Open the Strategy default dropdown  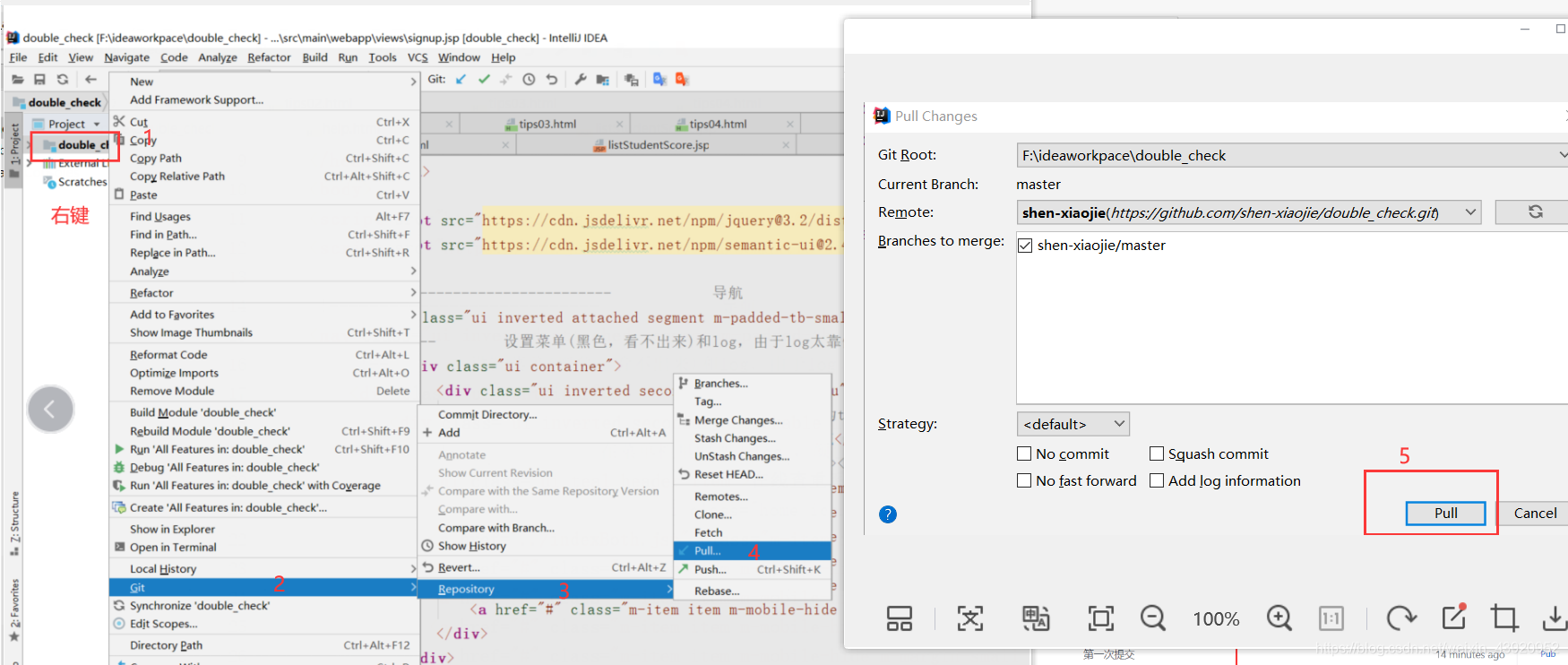(1073, 424)
